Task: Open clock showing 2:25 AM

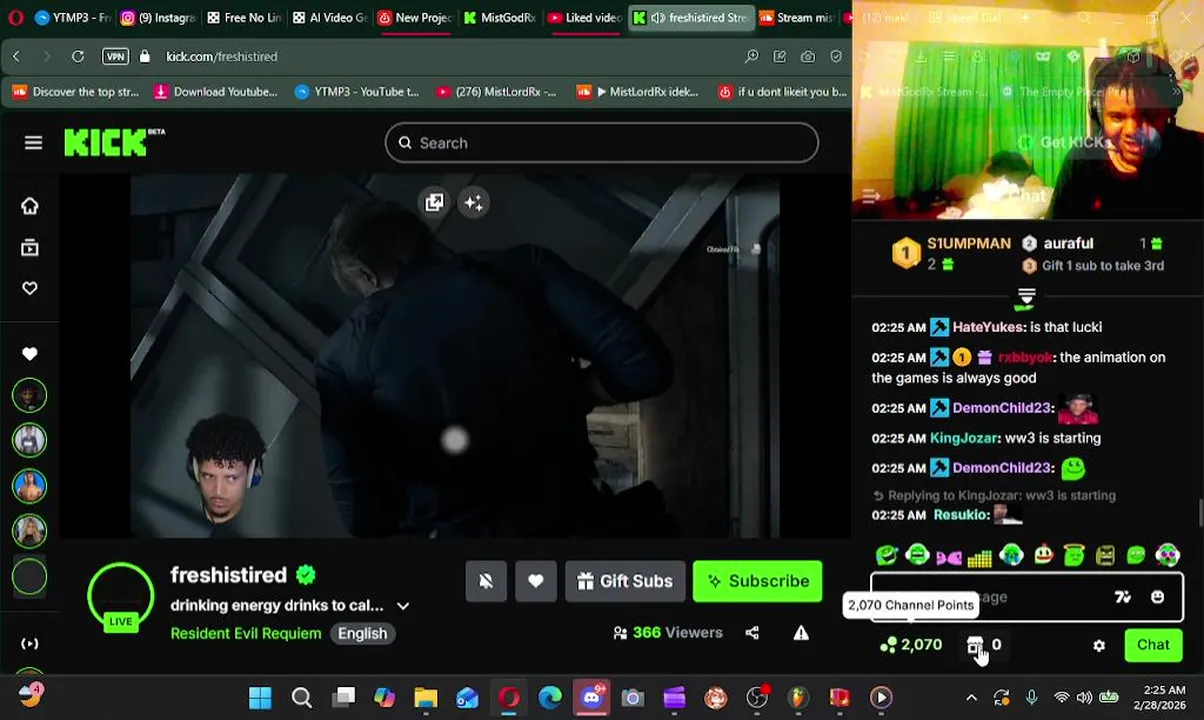Action: point(1162,697)
